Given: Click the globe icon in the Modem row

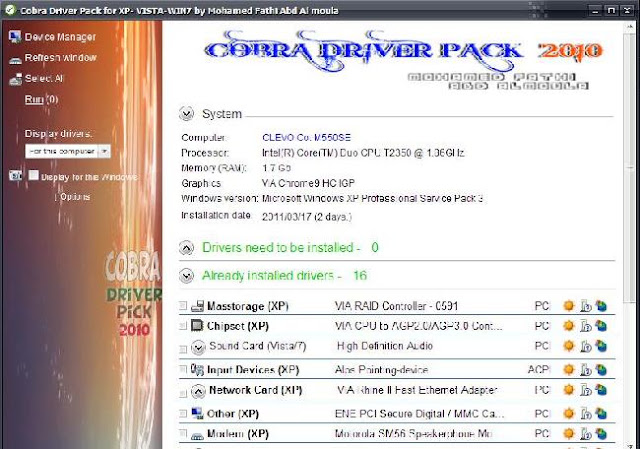Looking at the screenshot, I should tap(601, 433).
